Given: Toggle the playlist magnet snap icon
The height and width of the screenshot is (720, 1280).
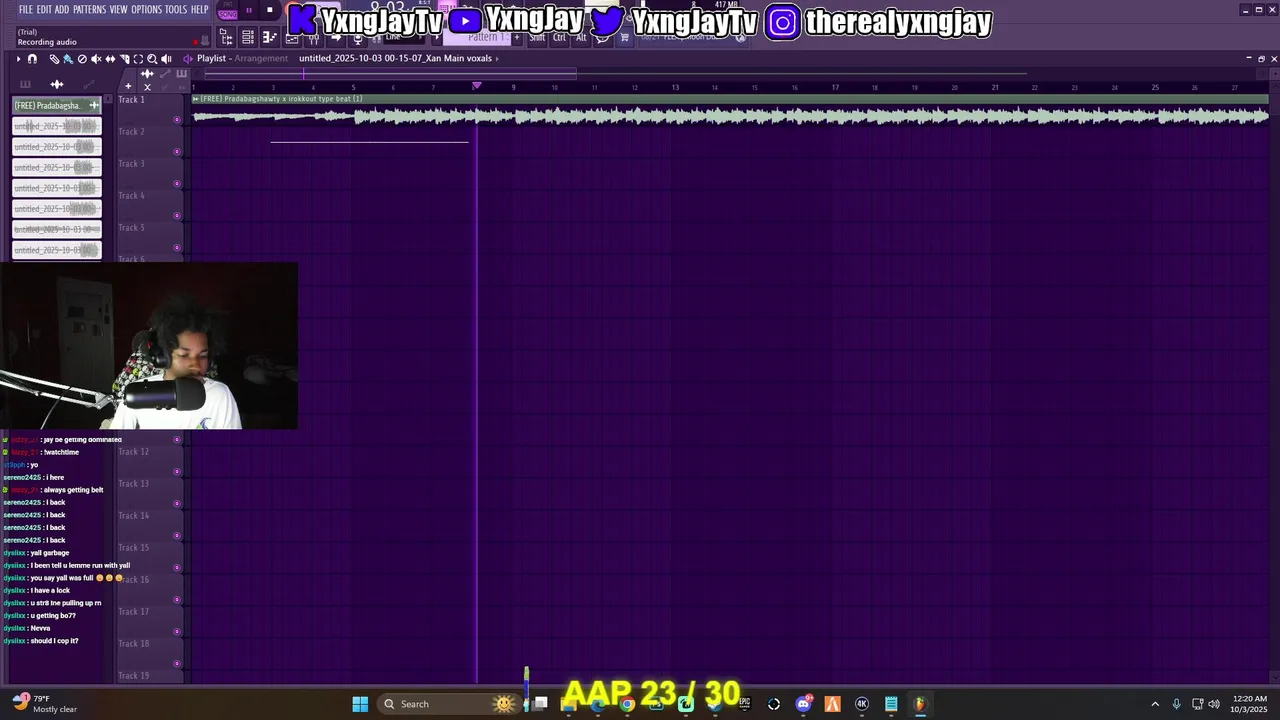Looking at the screenshot, I should point(32,59).
